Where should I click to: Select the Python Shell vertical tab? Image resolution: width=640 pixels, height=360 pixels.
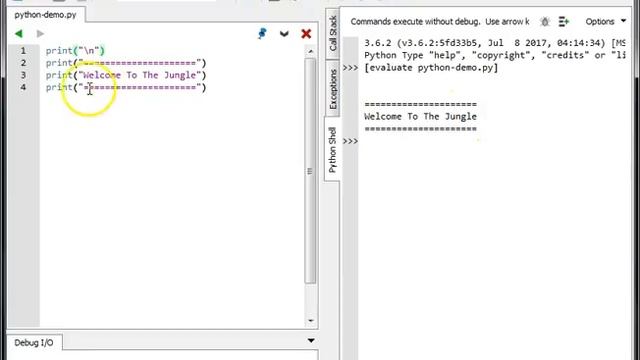pyautogui.click(x=332, y=149)
